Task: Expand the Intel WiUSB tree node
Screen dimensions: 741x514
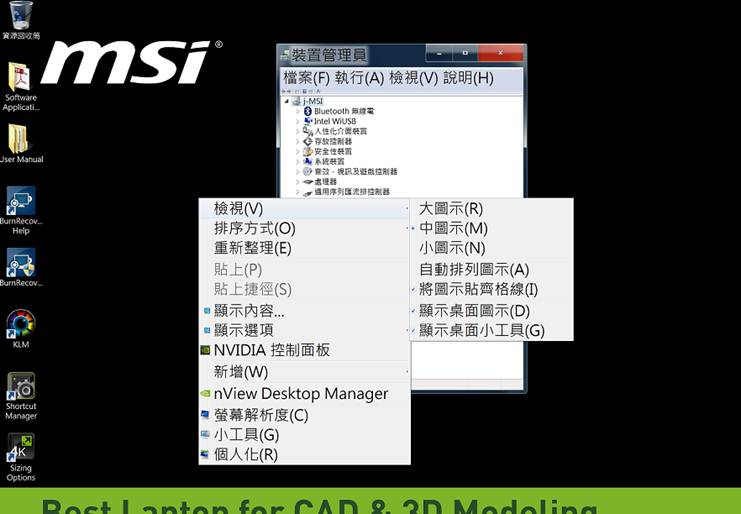Action: (x=298, y=121)
